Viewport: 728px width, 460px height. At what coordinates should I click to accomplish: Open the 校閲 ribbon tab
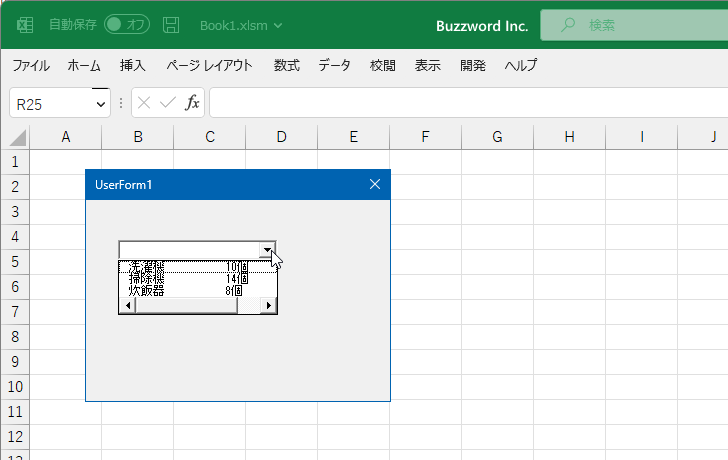pyautogui.click(x=383, y=65)
